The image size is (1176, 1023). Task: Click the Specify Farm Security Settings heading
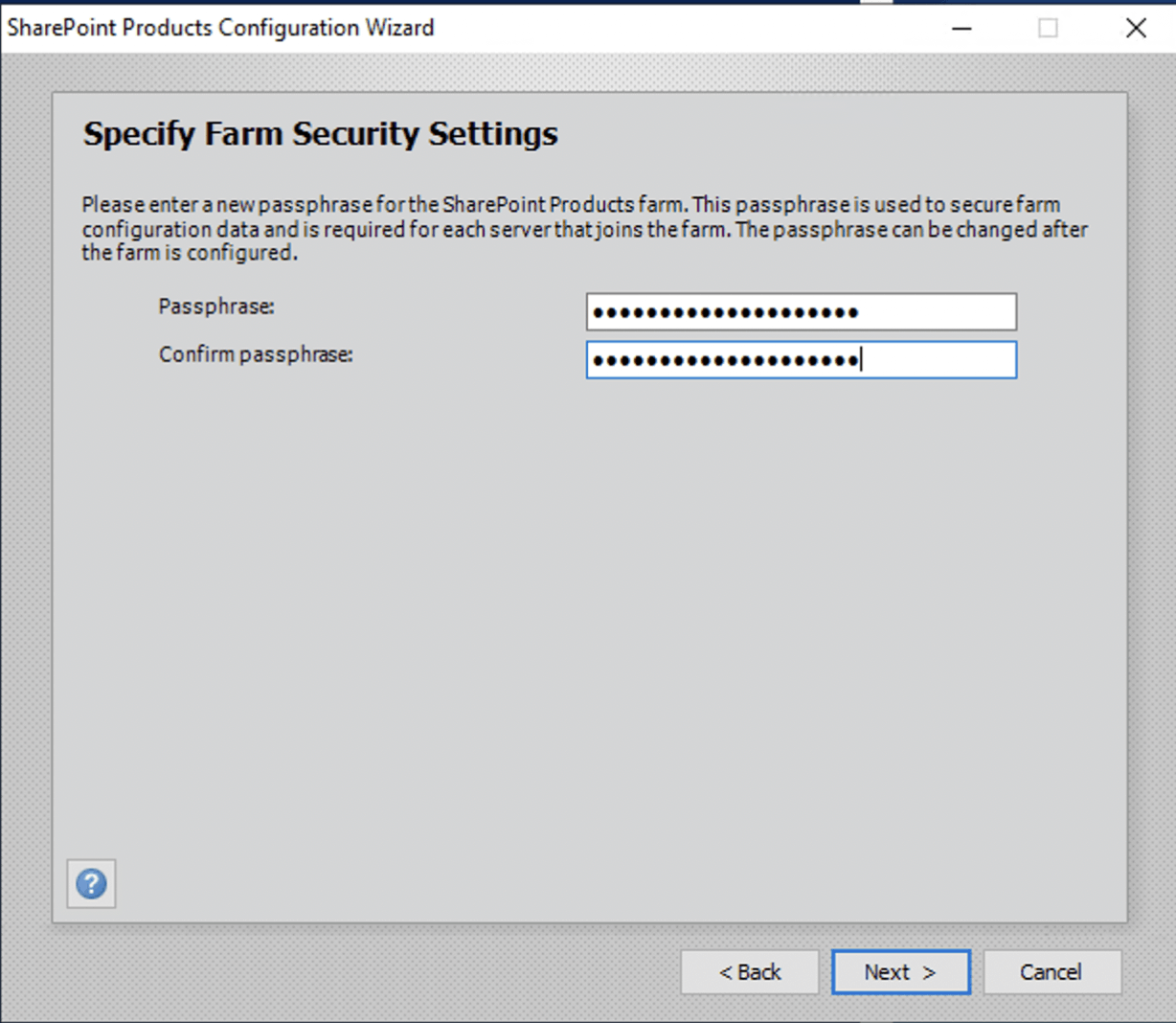tap(320, 134)
